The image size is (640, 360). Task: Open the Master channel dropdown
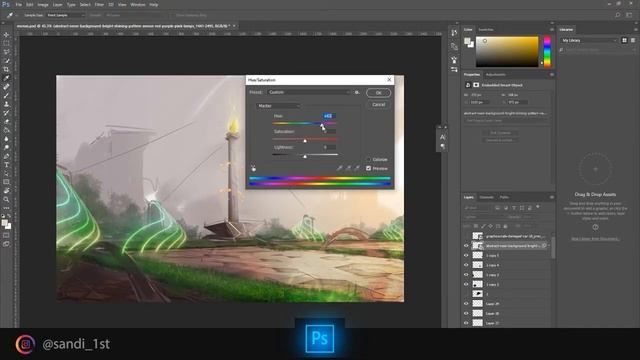click(278, 106)
